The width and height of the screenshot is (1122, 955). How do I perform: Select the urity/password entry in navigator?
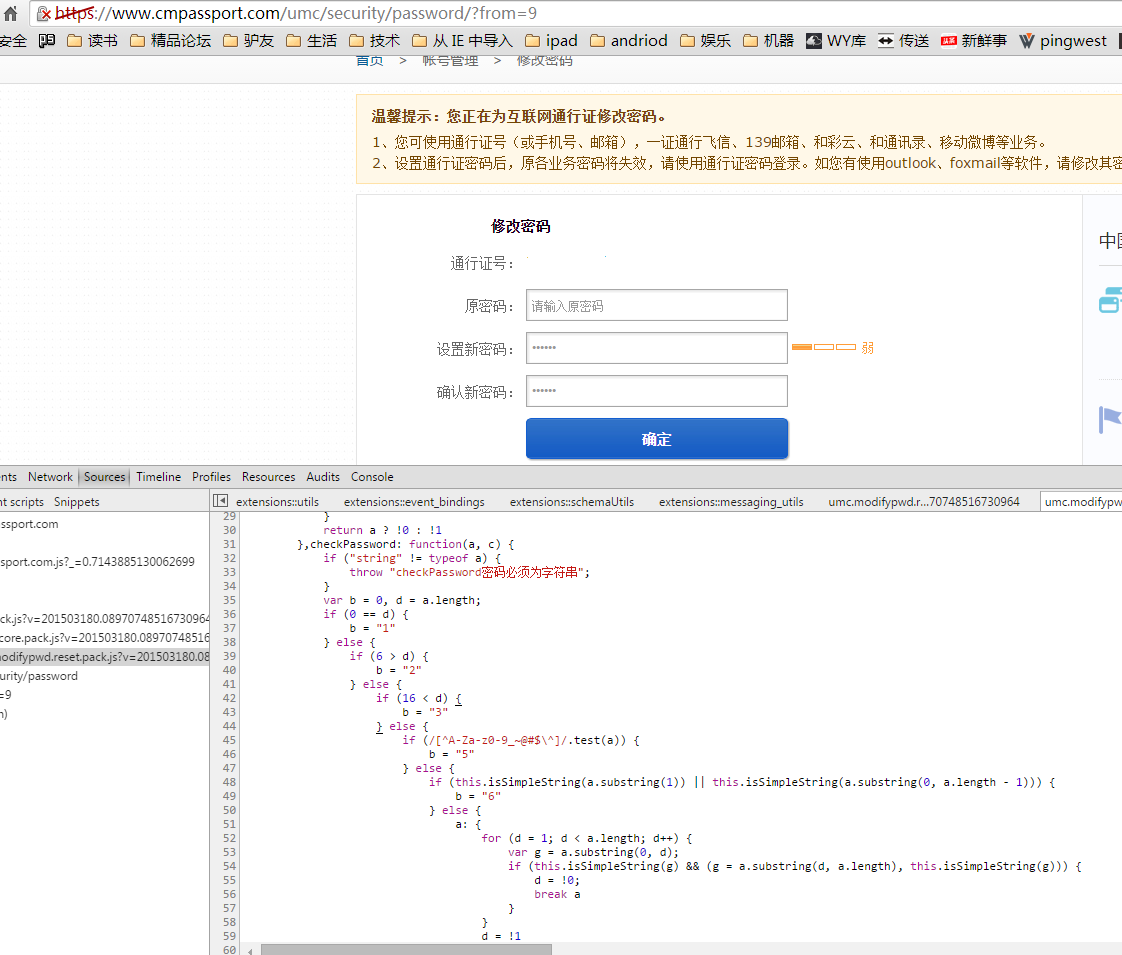point(39,676)
